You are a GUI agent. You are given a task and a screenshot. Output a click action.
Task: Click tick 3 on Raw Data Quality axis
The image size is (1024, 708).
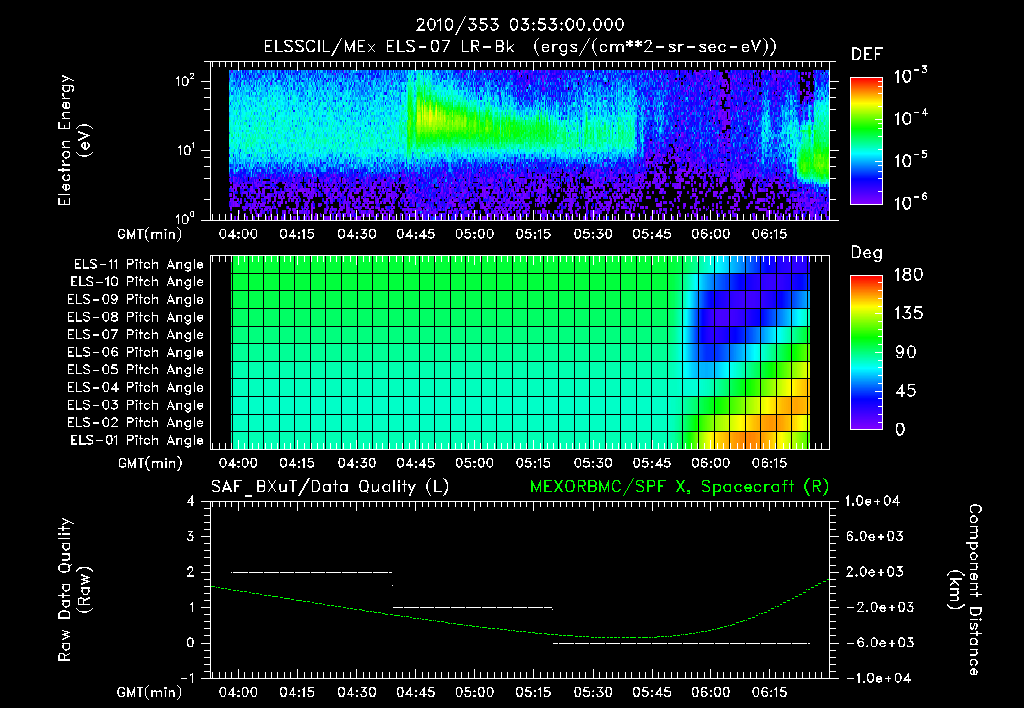[191, 536]
